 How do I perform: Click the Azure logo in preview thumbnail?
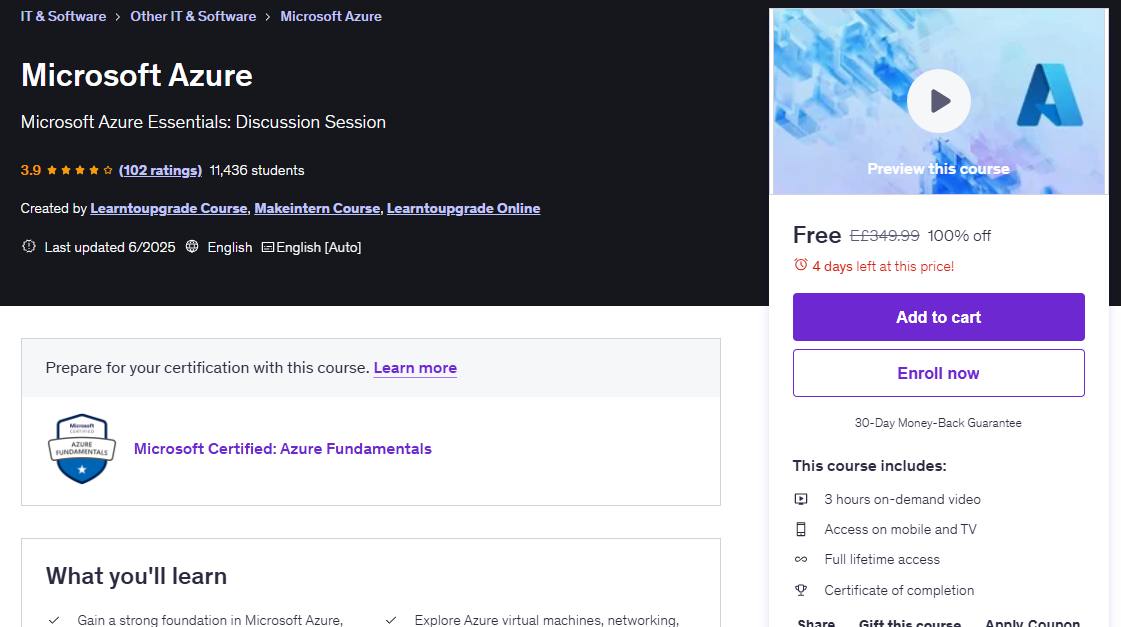click(1049, 95)
